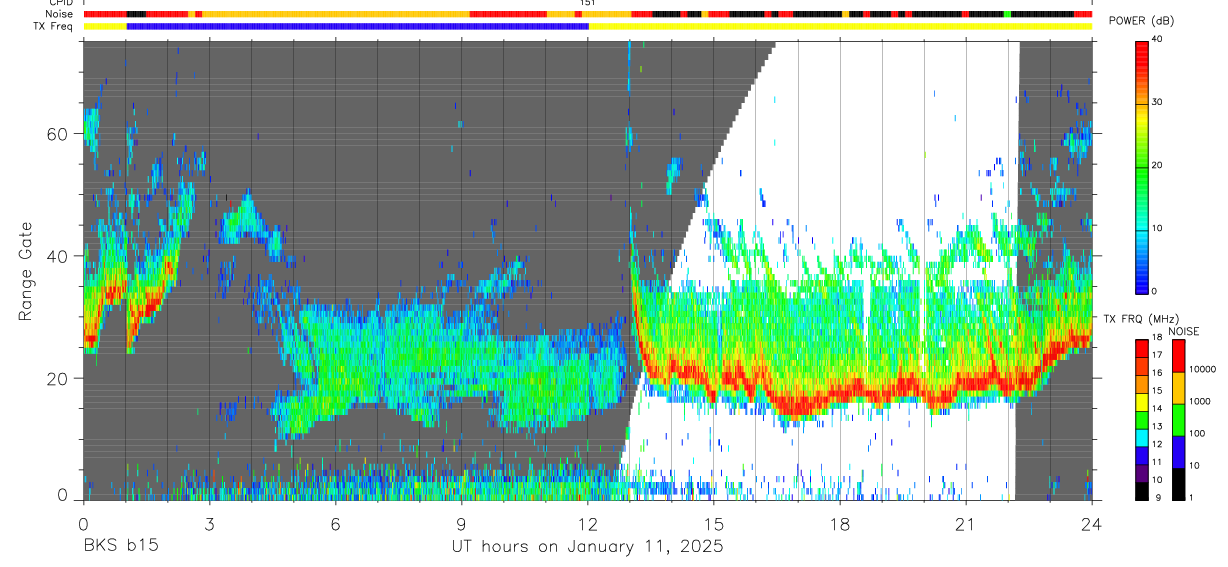Click the CPID 151 label
This screenshot has width=1228, height=567.
(x=588, y=3)
